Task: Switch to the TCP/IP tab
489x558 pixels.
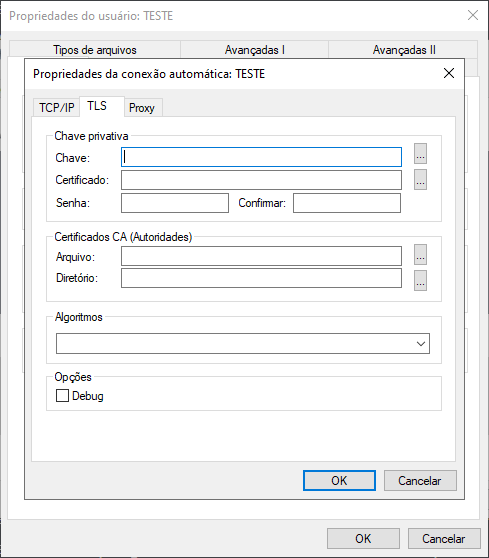Action: coord(57,107)
